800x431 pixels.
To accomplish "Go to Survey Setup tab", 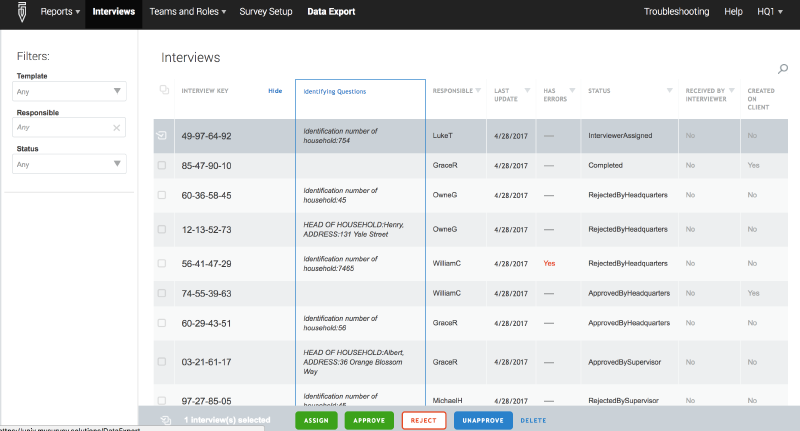I will click(266, 12).
